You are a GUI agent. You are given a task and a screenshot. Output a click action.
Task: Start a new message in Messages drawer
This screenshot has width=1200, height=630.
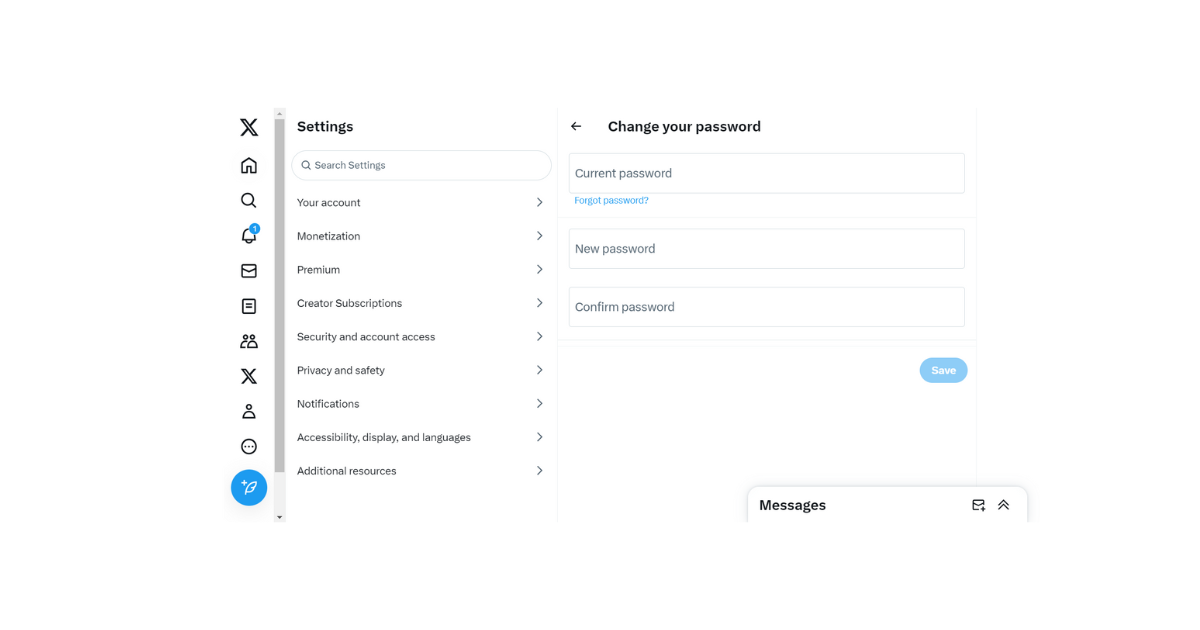click(978, 505)
